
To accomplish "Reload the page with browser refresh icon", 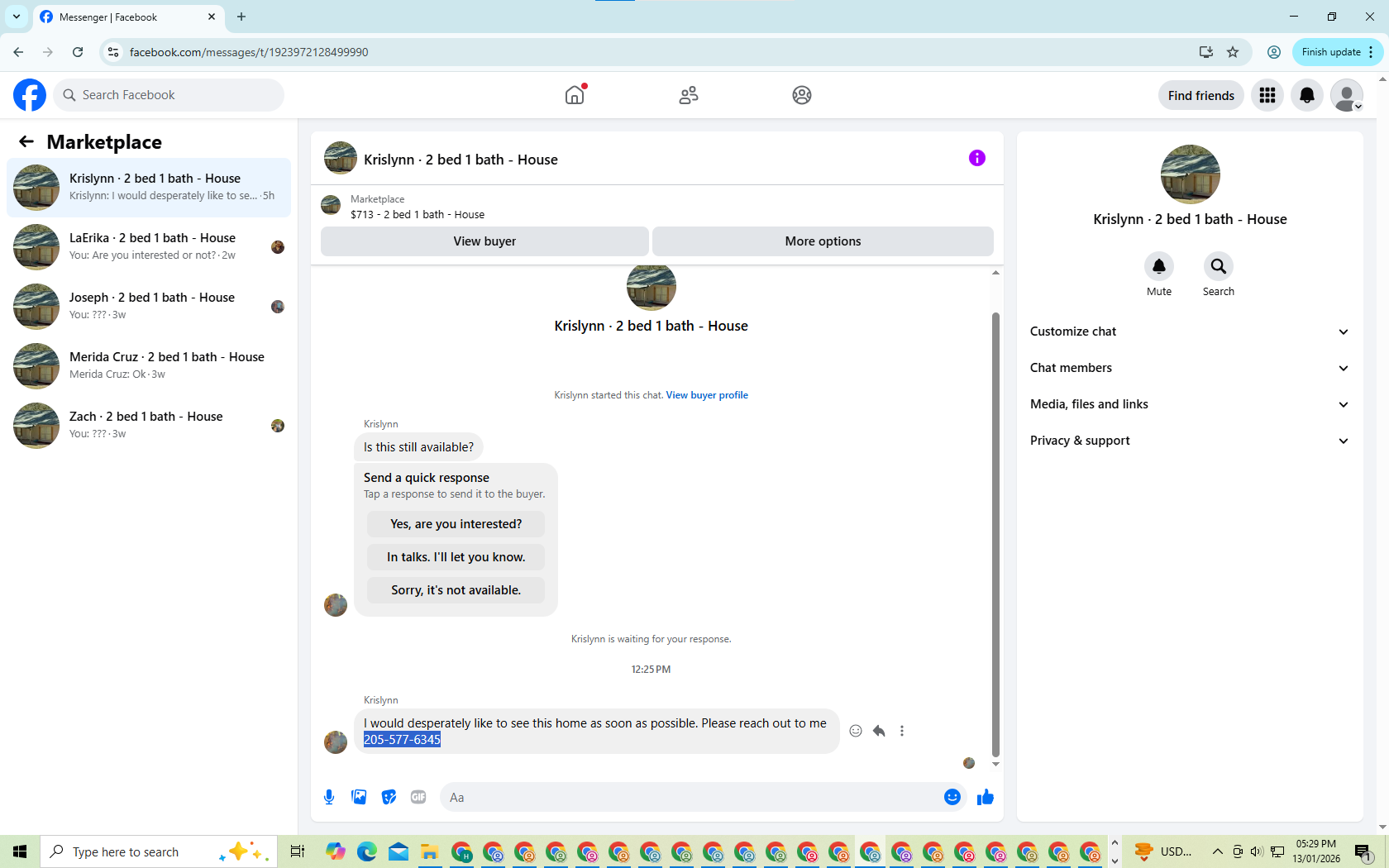I will pos(78,52).
